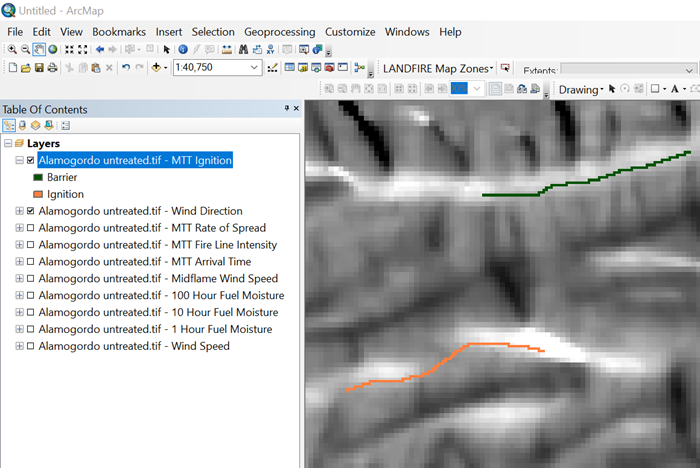
Task: Activate the Pan hand tool
Action: (x=39, y=50)
